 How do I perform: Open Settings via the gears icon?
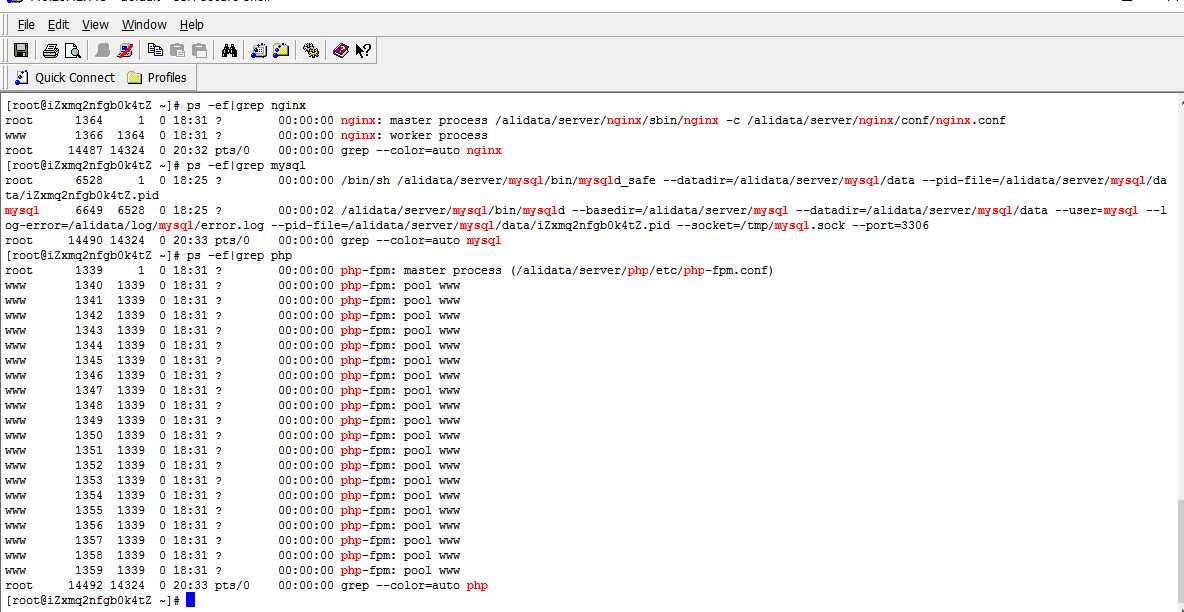click(x=310, y=51)
